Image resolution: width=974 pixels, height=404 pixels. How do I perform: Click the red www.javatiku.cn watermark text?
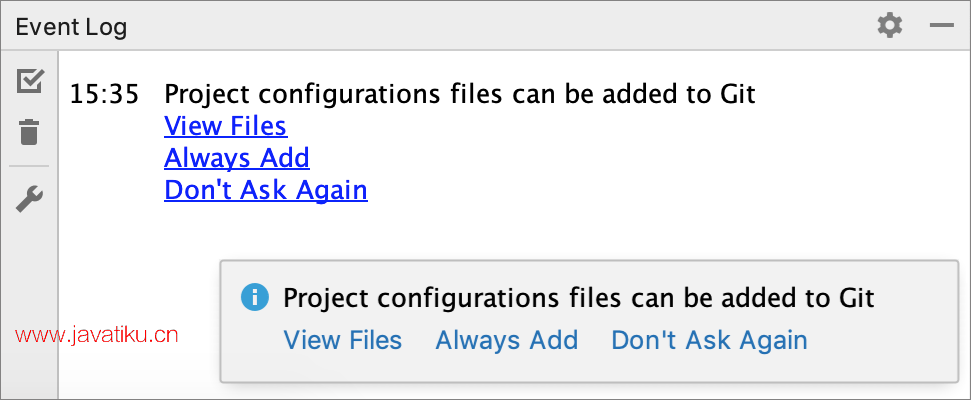pyautogui.click(x=97, y=337)
